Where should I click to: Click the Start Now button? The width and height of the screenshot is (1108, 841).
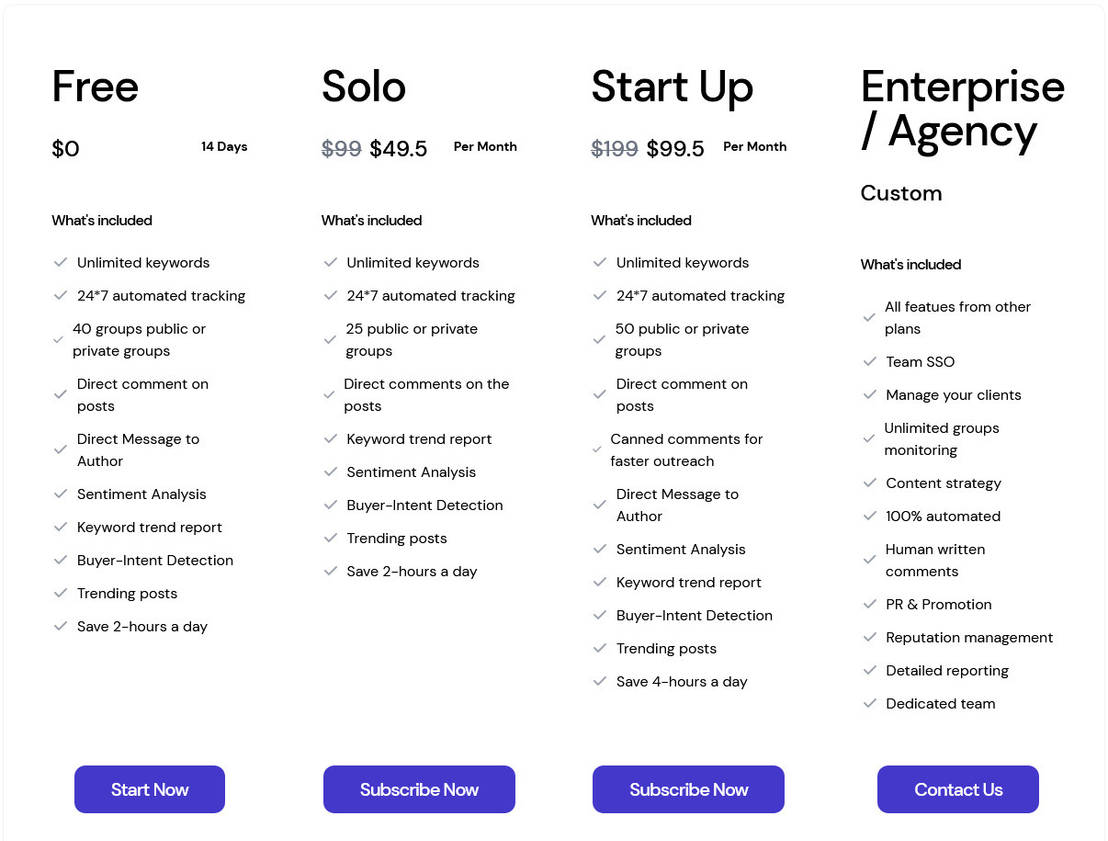coord(149,789)
